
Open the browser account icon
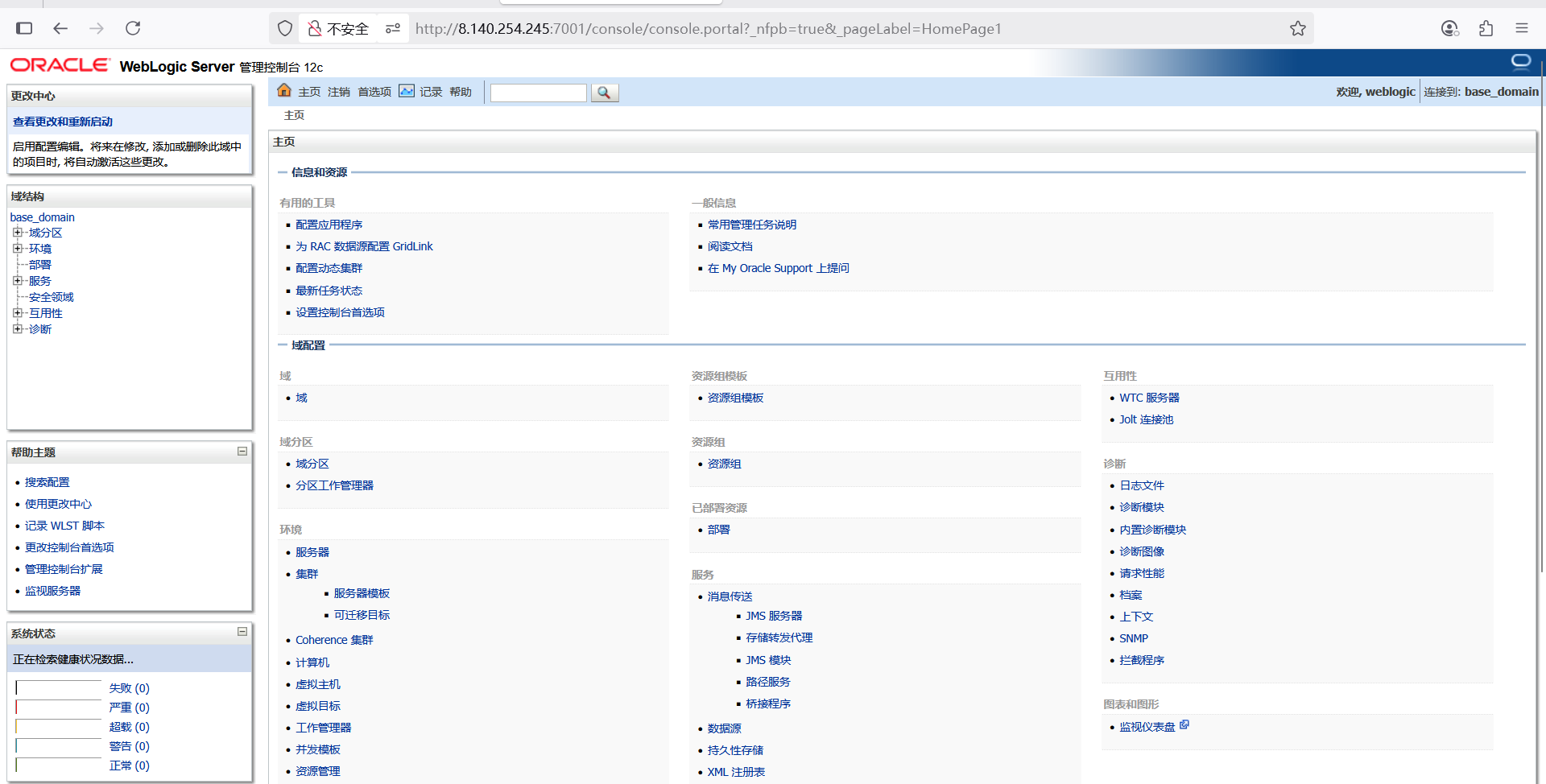tap(1449, 28)
